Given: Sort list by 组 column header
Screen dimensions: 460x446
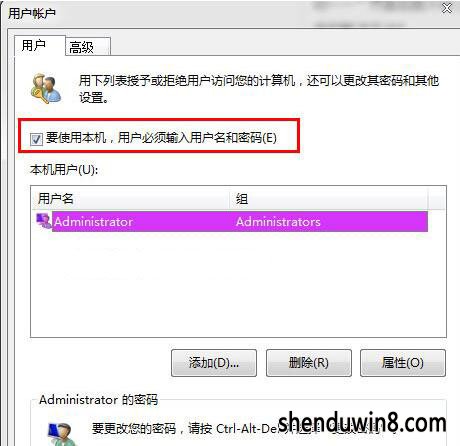Looking at the screenshot, I should coord(328,199).
